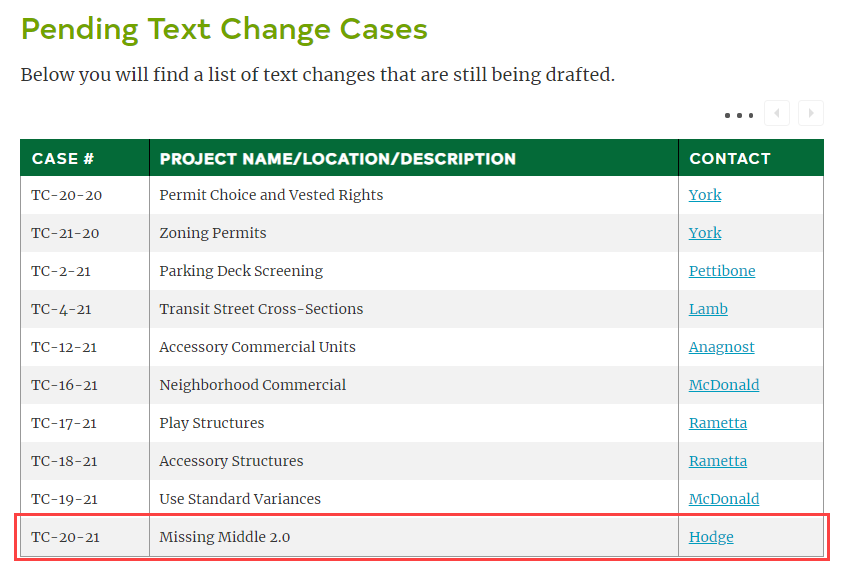This screenshot has height=574, width=849.
Task: Select the Missing Middle 2.0 description cell
Action: [x=225, y=537]
